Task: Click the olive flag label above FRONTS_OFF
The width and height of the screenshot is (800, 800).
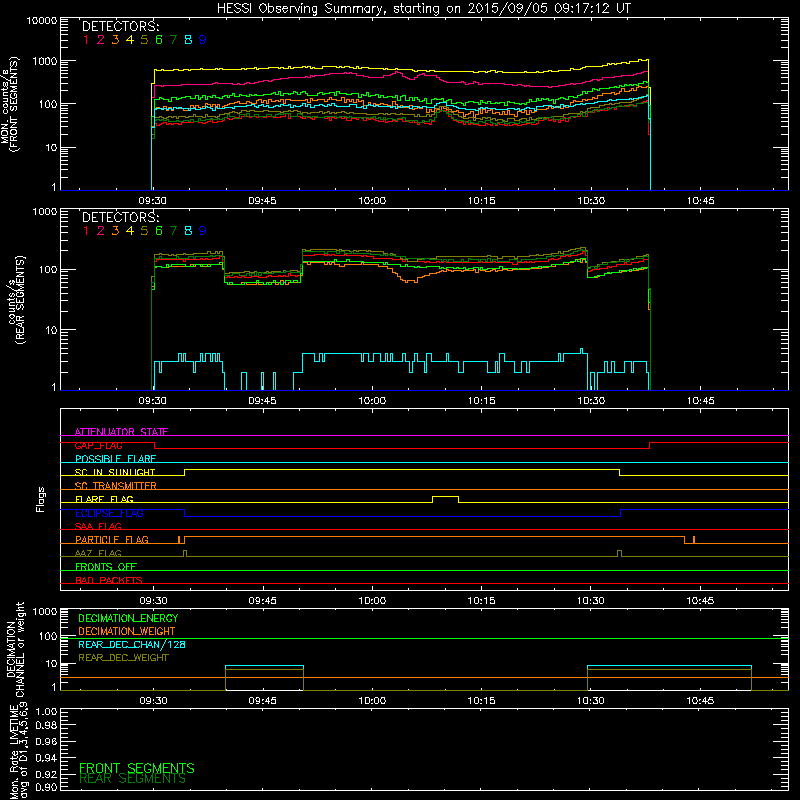Action: pyautogui.click(x=98, y=553)
